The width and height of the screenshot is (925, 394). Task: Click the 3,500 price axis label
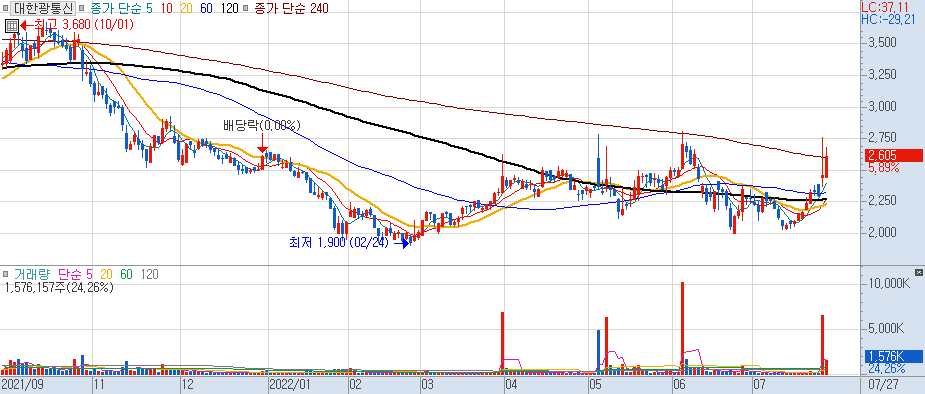[x=882, y=42]
